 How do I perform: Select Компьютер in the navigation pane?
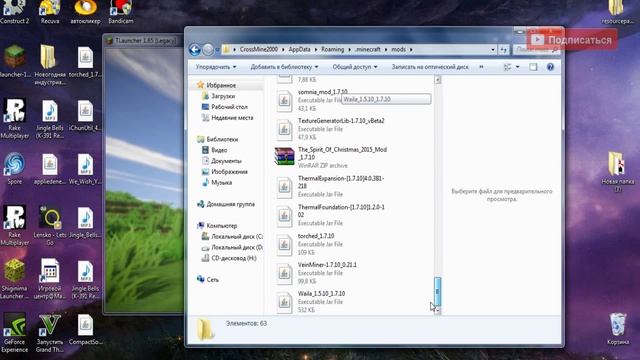[221, 226]
